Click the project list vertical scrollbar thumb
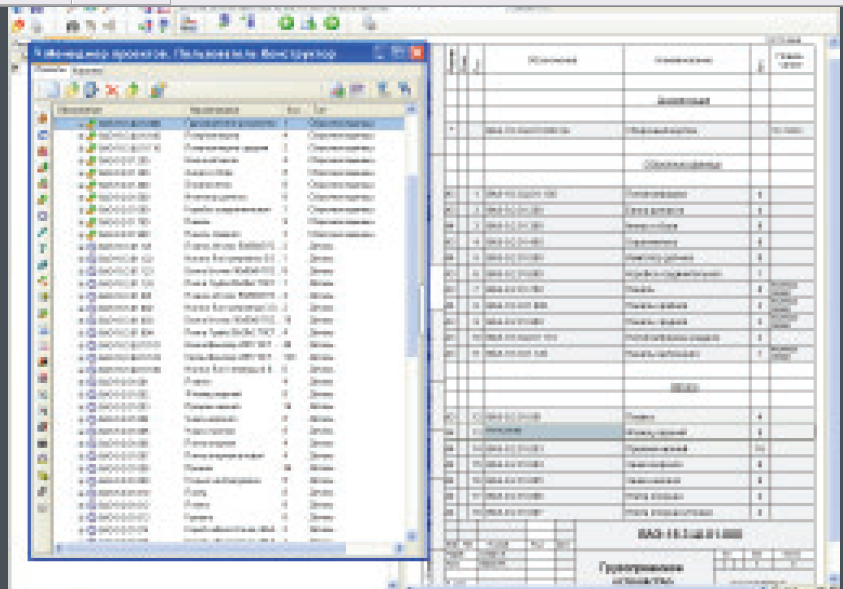This screenshot has height=589, width=843. click(x=412, y=264)
